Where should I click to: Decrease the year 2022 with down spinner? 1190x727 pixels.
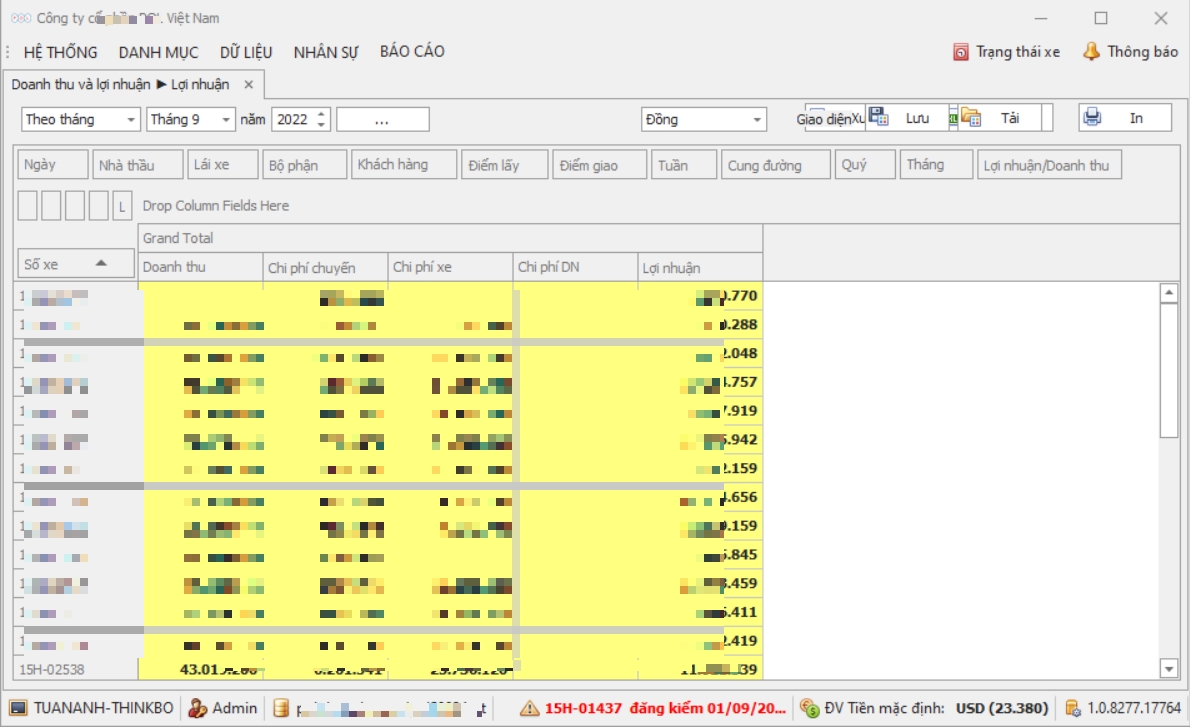[321, 124]
